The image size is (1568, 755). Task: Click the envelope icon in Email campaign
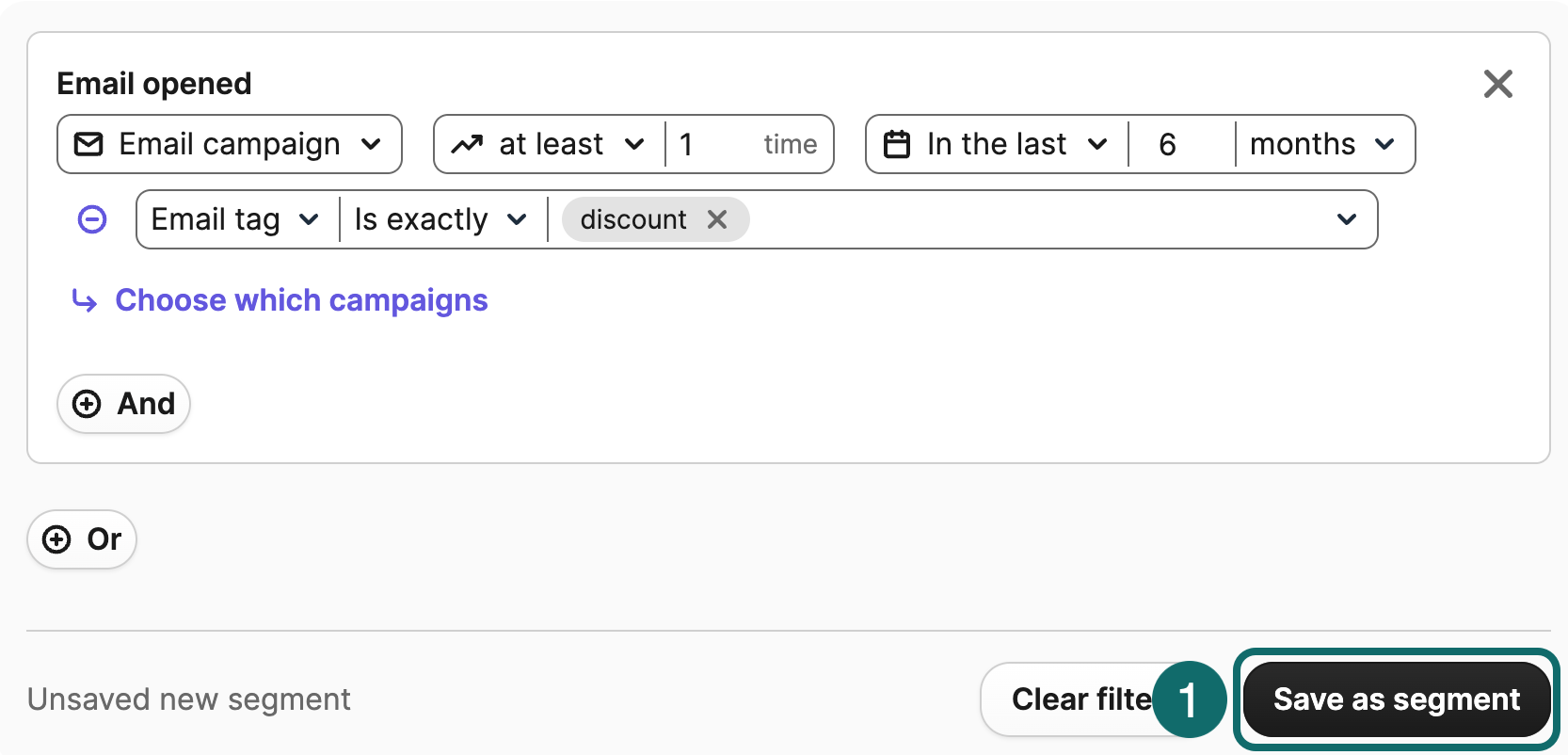pos(88,144)
